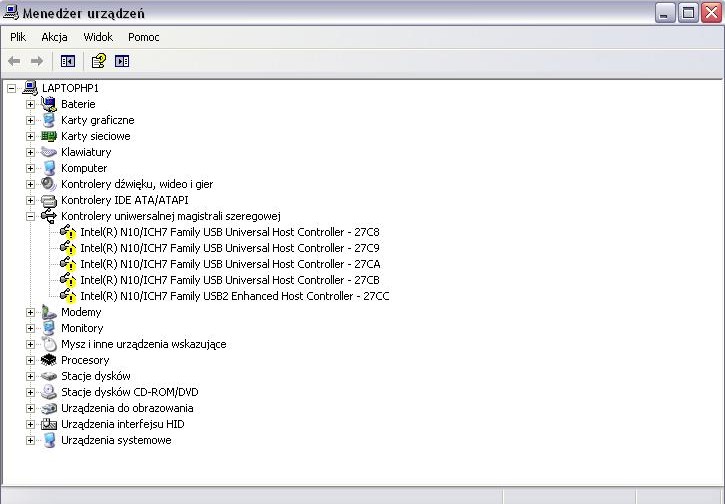
Task: Select the LAPTOPHP1 tree label
Action: point(70,88)
